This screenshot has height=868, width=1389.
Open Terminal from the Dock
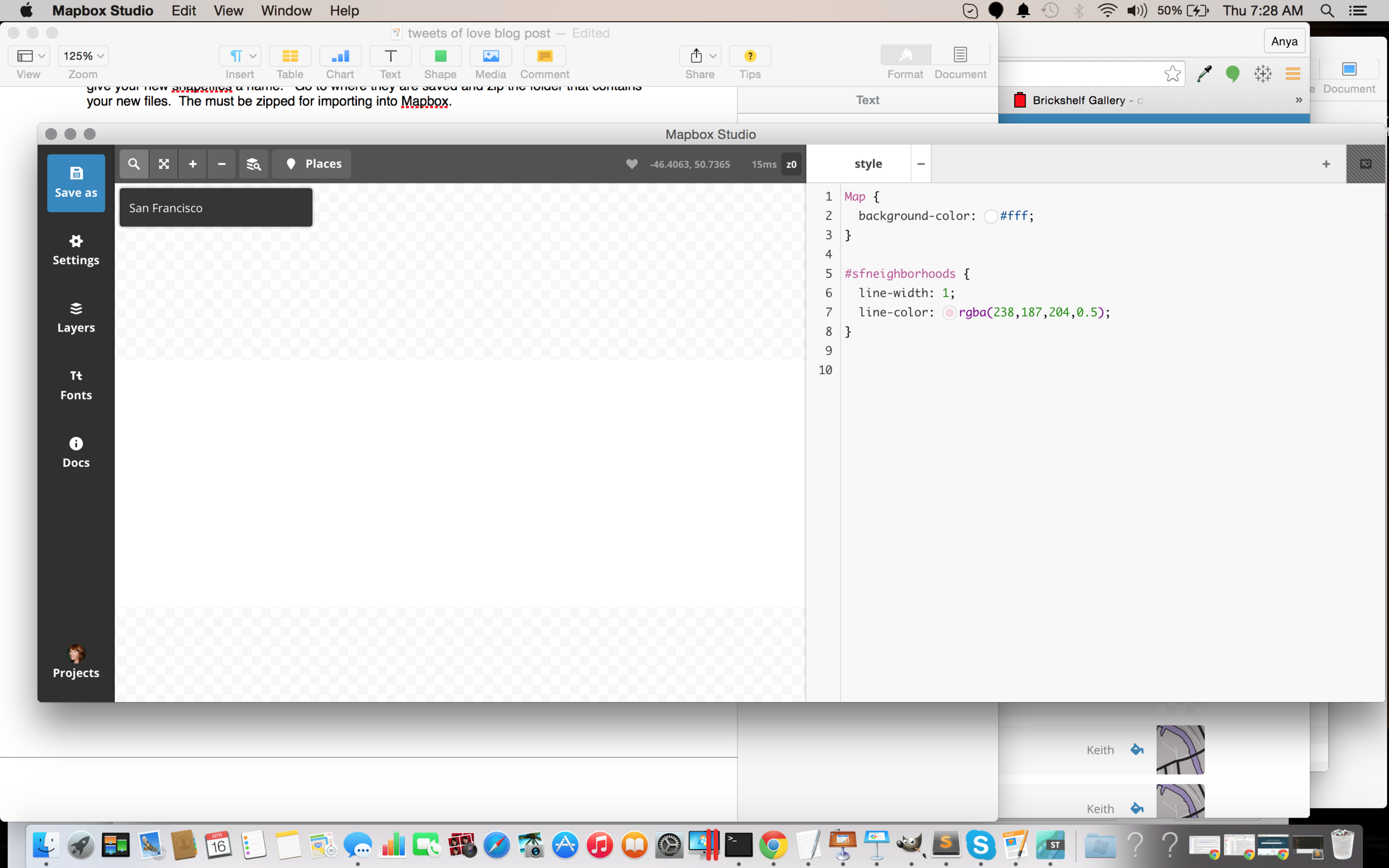pos(738,845)
